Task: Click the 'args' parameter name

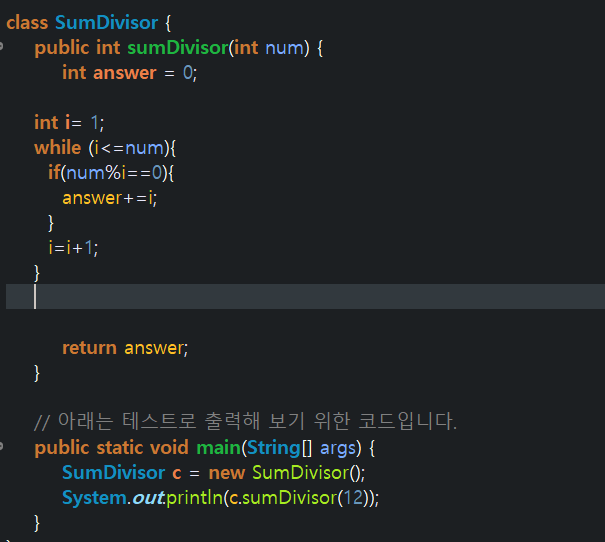Action: (x=338, y=449)
